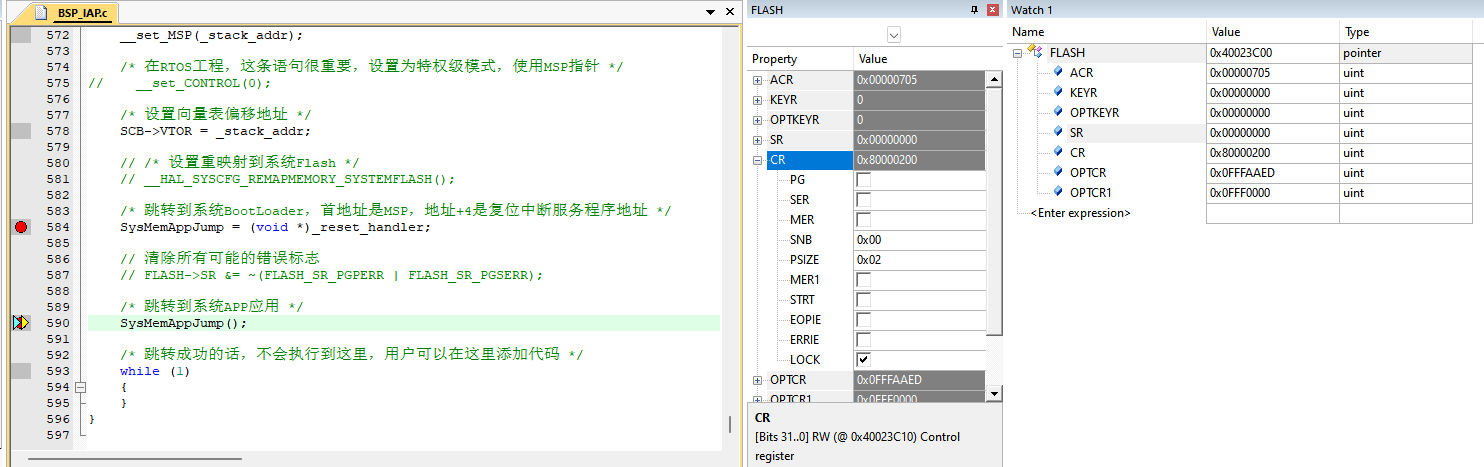
Task: Click the editor horizontal scrollbar thumb
Action: [135, 460]
